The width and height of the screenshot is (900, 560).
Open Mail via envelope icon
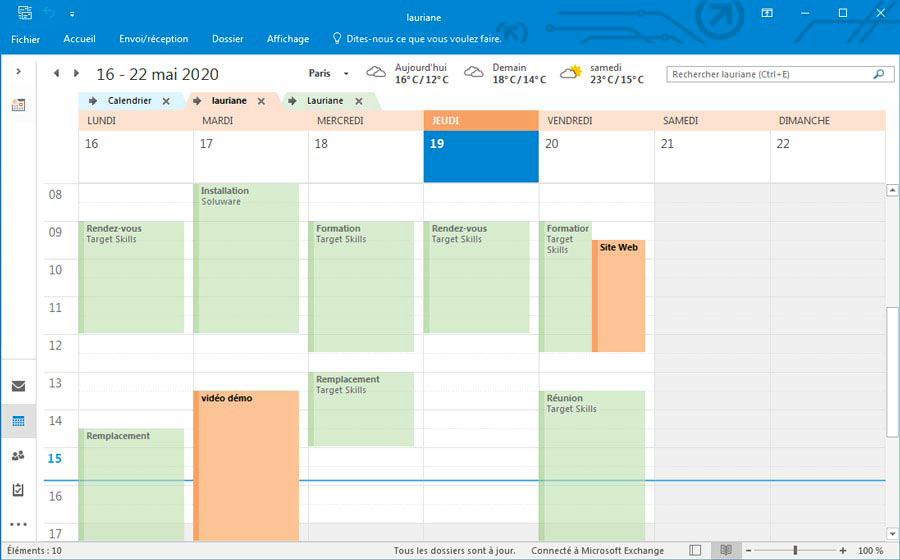coord(18,386)
